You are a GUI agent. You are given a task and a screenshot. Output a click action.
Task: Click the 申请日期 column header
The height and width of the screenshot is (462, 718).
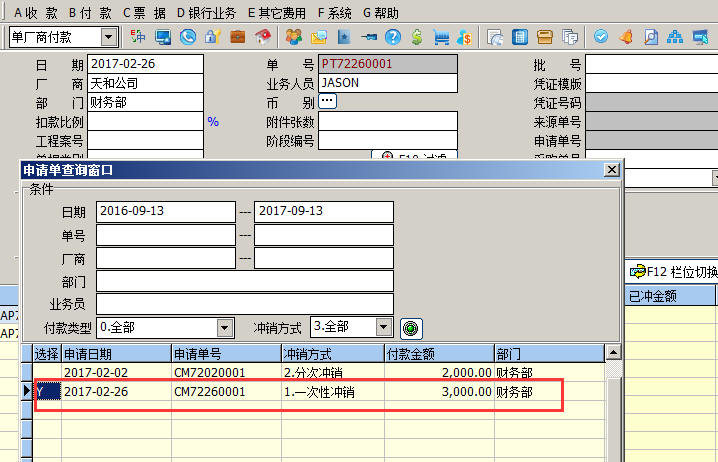pos(116,353)
